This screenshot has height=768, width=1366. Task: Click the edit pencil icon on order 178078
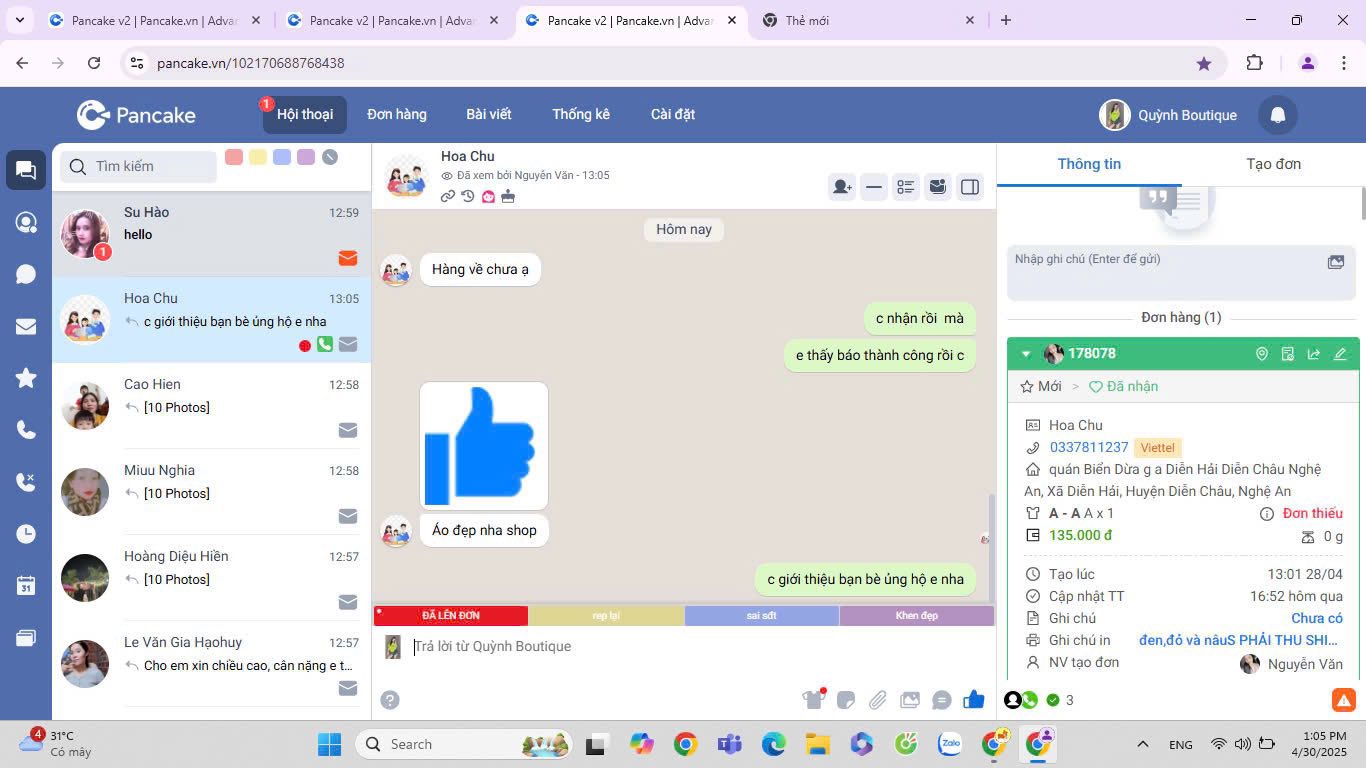tap(1340, 354)
